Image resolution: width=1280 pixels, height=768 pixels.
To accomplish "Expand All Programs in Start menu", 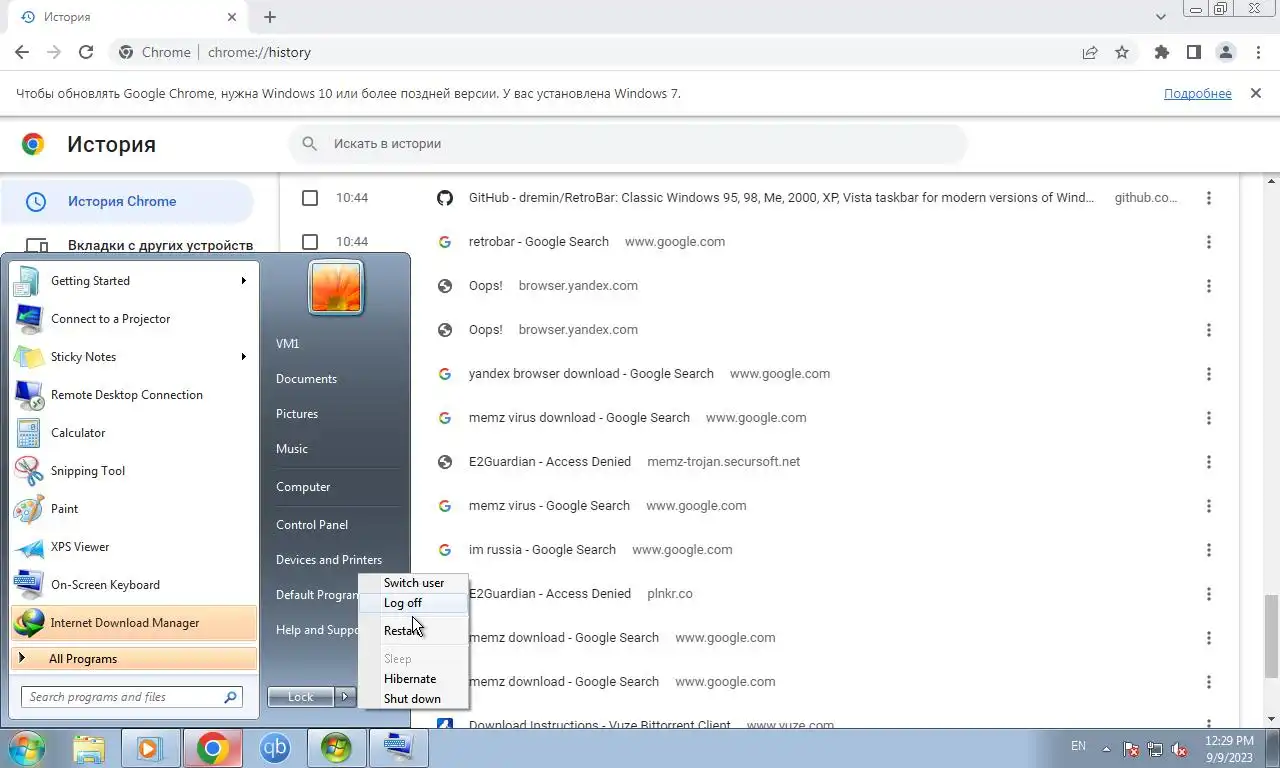I will click(134, 659).
